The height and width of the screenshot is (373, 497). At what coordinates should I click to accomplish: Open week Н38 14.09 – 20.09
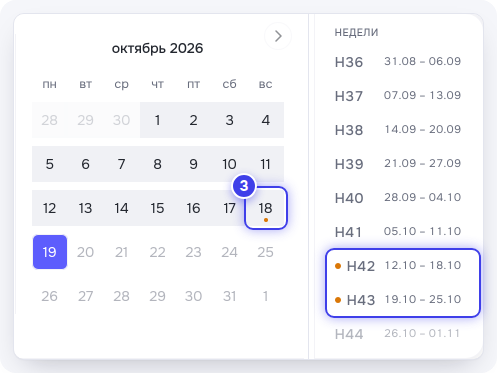tap(398, 130)
